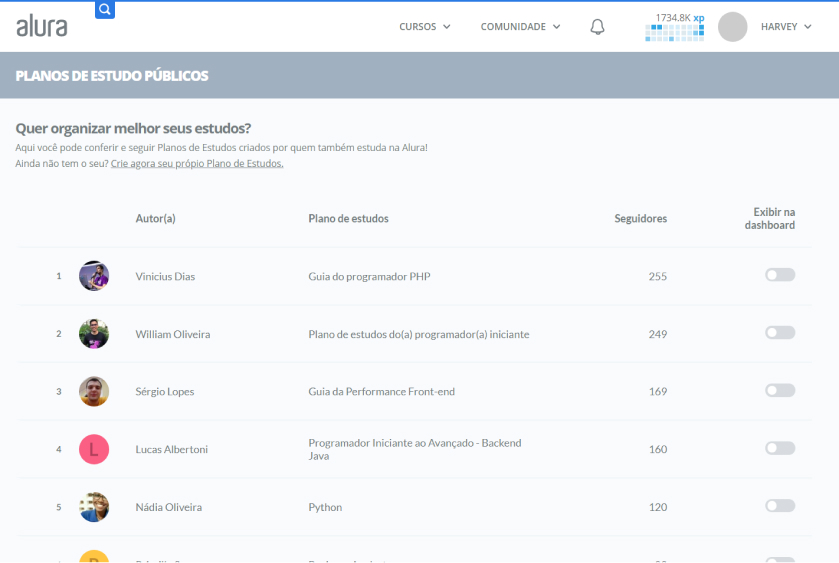Click 'Crie agora seu próprio Plano de Estudos' link
Screen dimensions: 839x563
point(197,163)
